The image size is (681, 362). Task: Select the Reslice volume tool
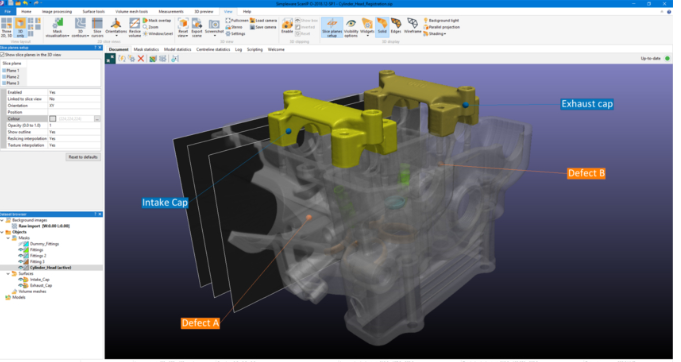point(135,27)
